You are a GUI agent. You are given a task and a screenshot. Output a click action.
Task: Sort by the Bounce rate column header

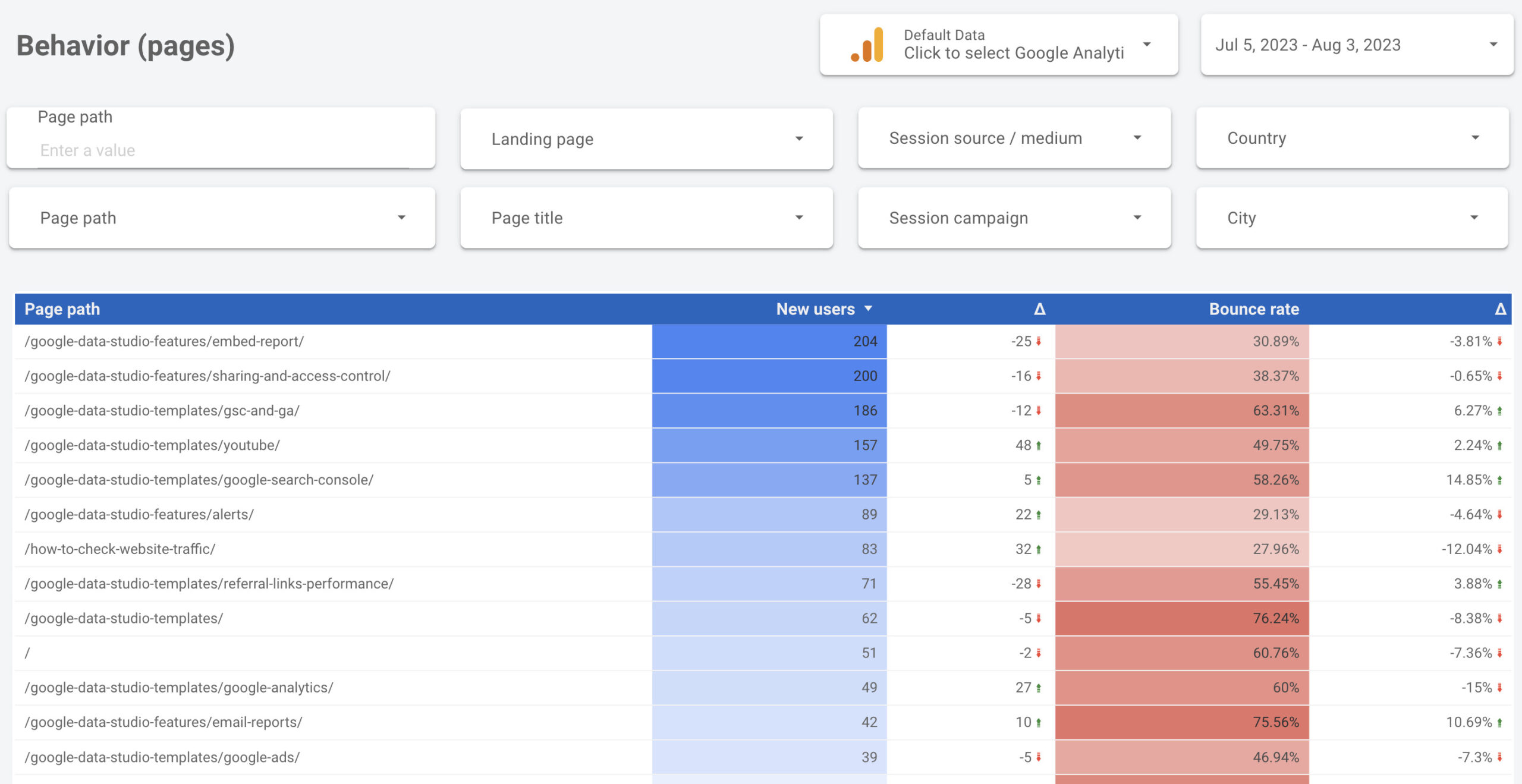tap(1253, 309)
